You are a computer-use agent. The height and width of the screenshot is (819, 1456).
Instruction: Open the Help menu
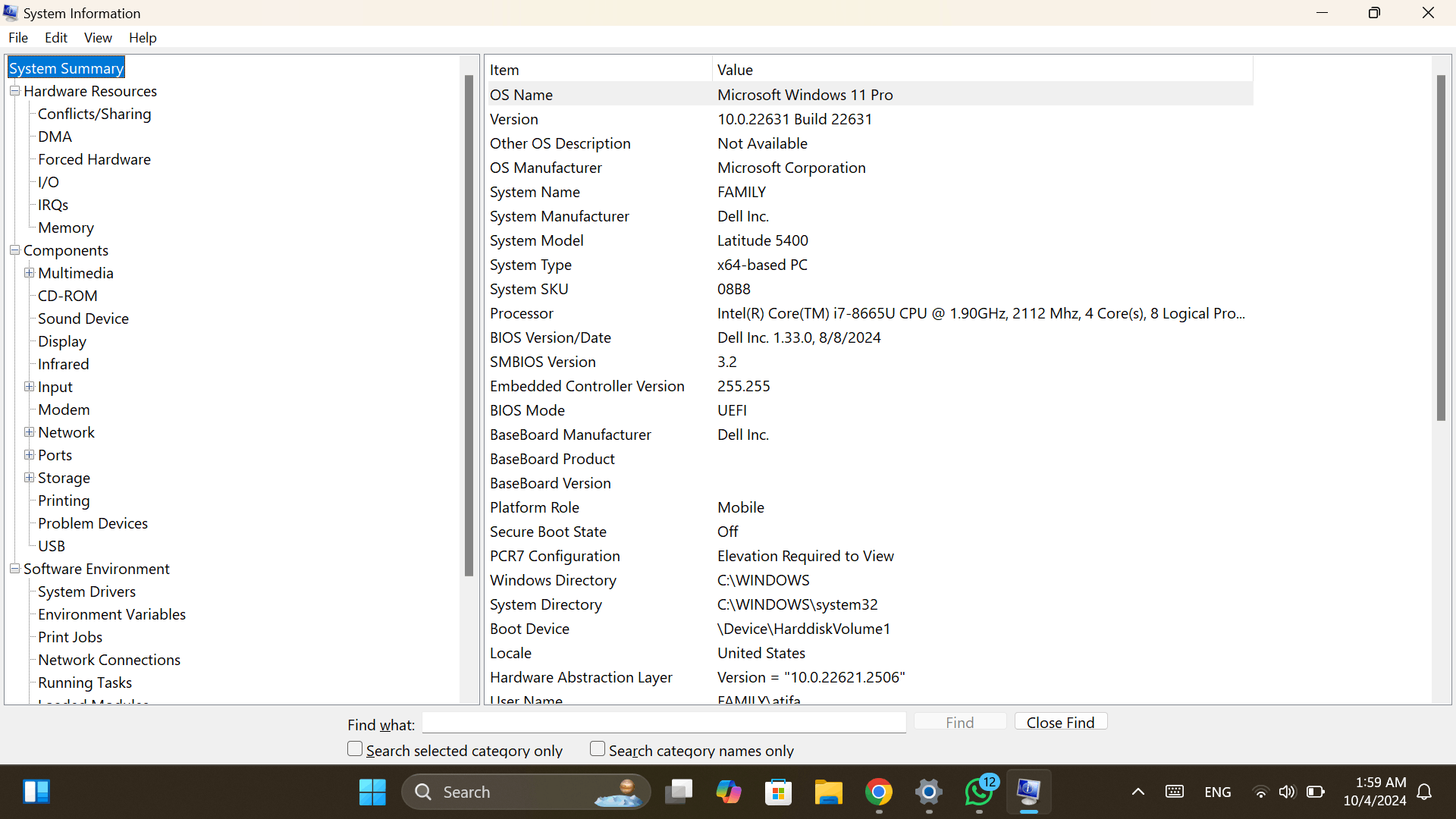[x=143, y=37]
